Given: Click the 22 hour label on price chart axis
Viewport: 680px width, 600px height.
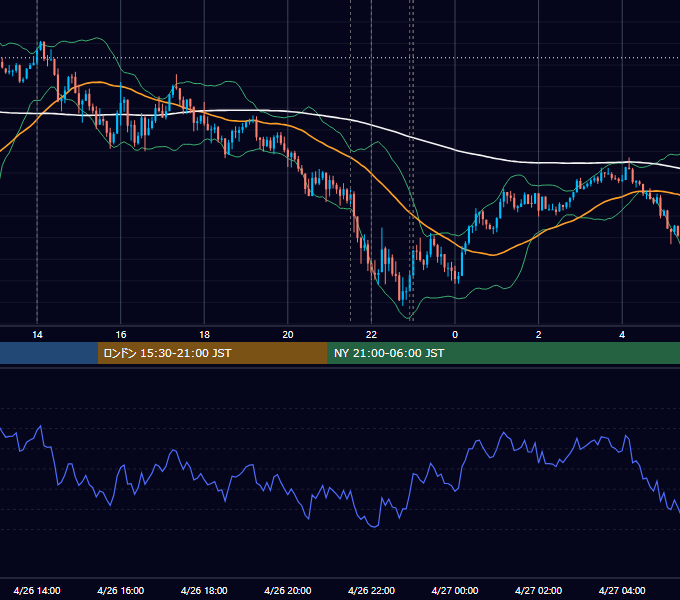Looking at the screenshot, I should (x=371, y=335).
